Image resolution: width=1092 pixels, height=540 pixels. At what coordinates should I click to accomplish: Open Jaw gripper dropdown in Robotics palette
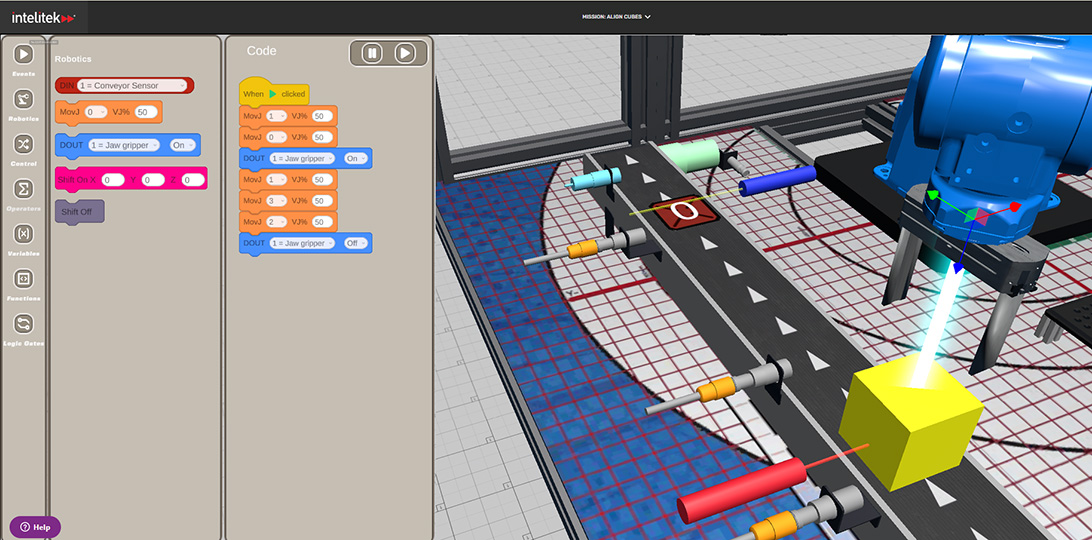tap(124, 146)
